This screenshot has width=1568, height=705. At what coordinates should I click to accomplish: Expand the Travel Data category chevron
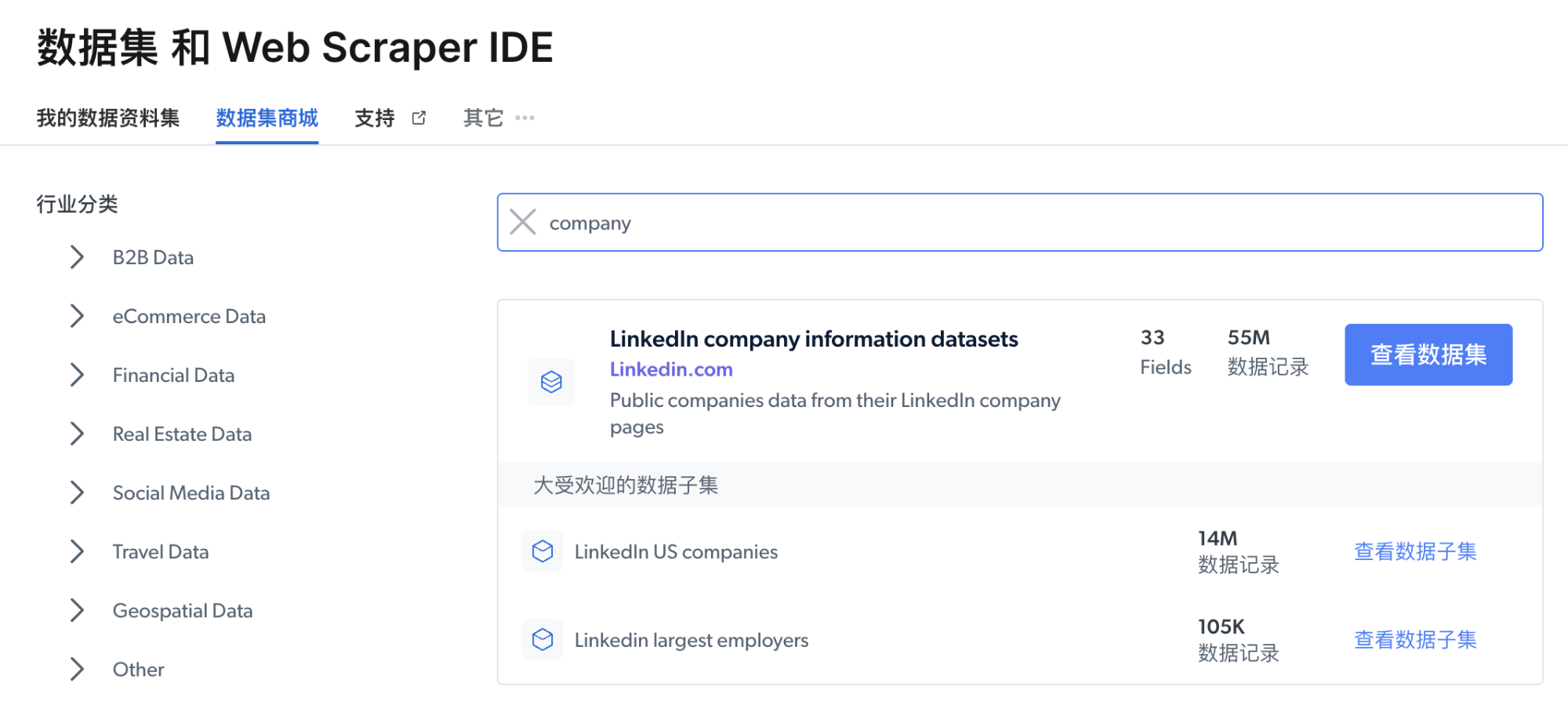(77, 551)
